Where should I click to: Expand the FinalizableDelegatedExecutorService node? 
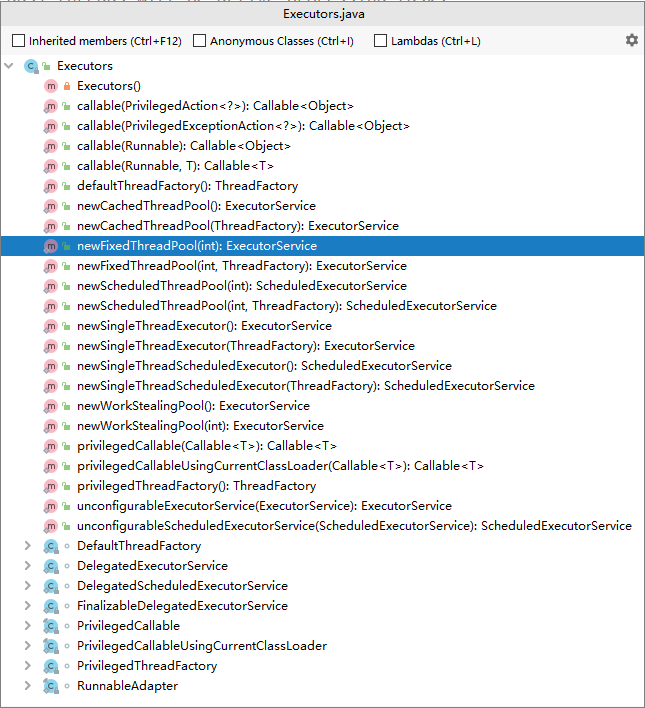[29, 606]
